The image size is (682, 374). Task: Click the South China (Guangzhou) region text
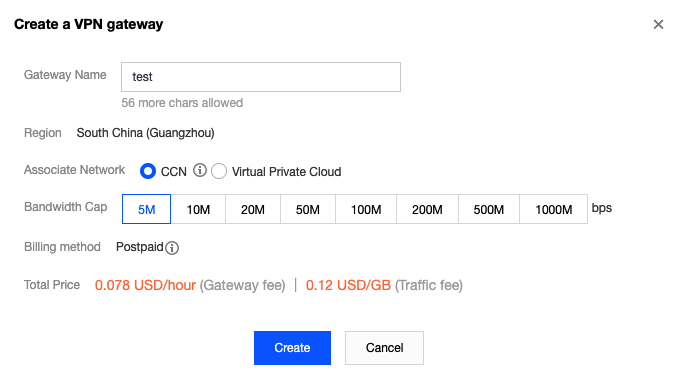[x=145, y=133]
